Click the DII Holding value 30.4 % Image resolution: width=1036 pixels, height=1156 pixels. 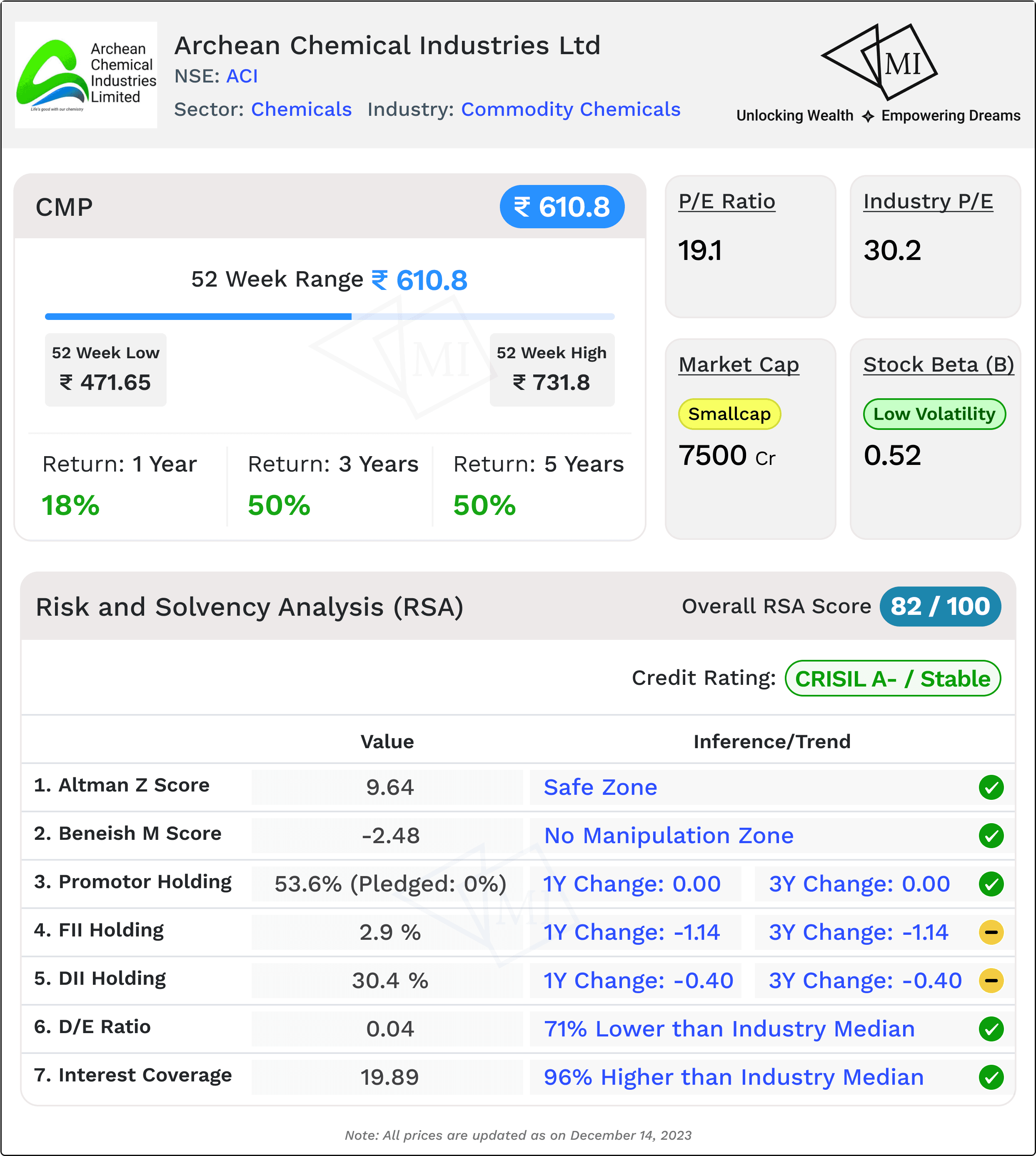[x=390, y=981]
